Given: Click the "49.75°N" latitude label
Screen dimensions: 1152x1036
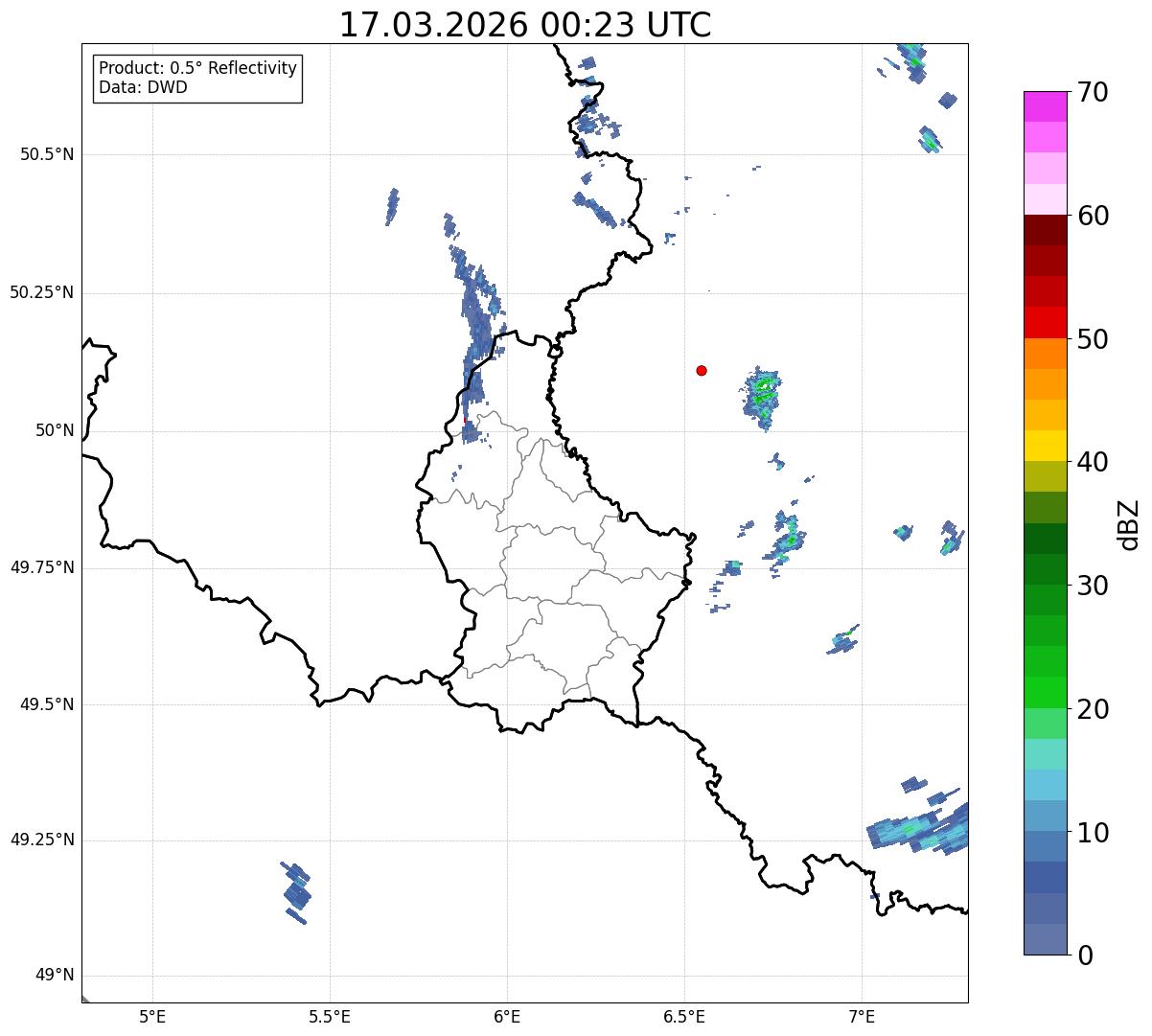Looking at the screenshot, I should (42, 567).
